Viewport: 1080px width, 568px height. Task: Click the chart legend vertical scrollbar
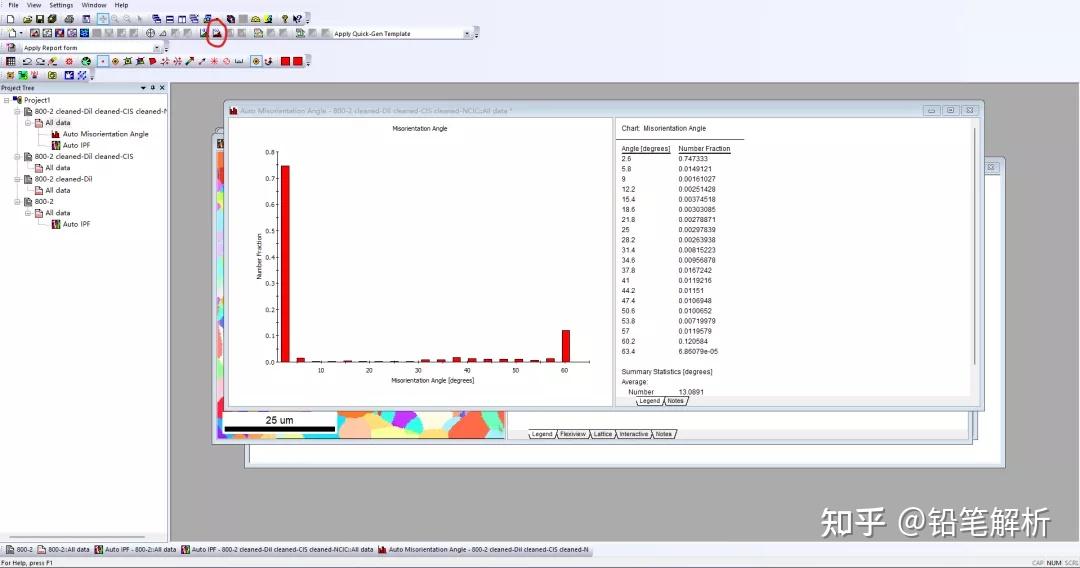(975, 246)
